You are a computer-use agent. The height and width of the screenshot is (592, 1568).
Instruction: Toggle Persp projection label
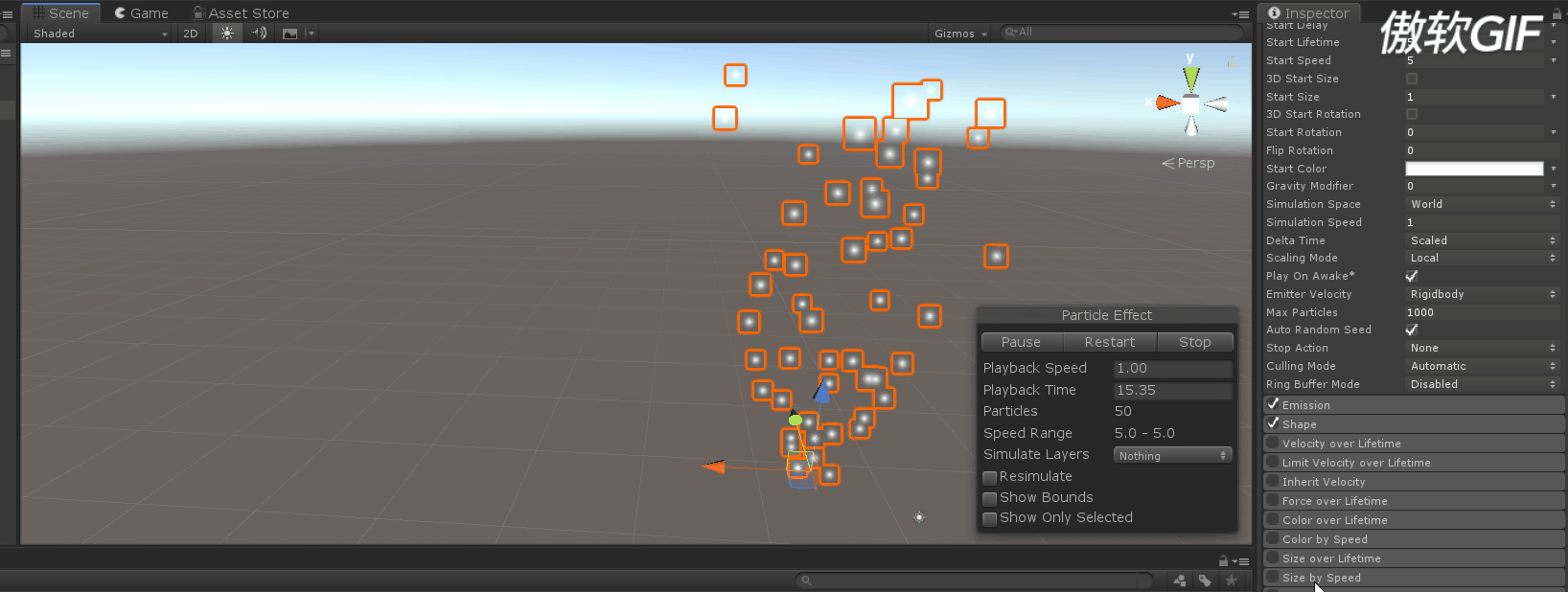click(x=1188, y=163)
